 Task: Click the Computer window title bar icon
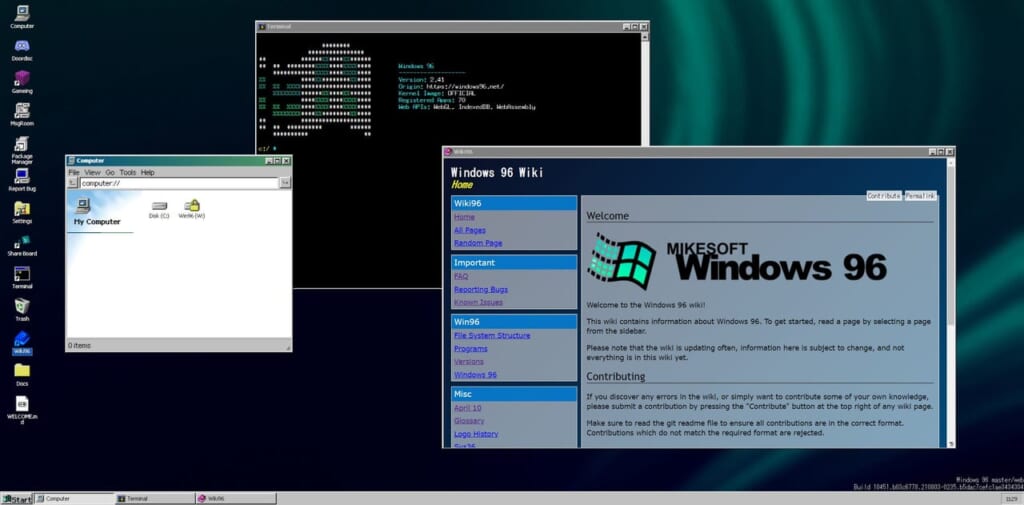click(x=71, y=161)
